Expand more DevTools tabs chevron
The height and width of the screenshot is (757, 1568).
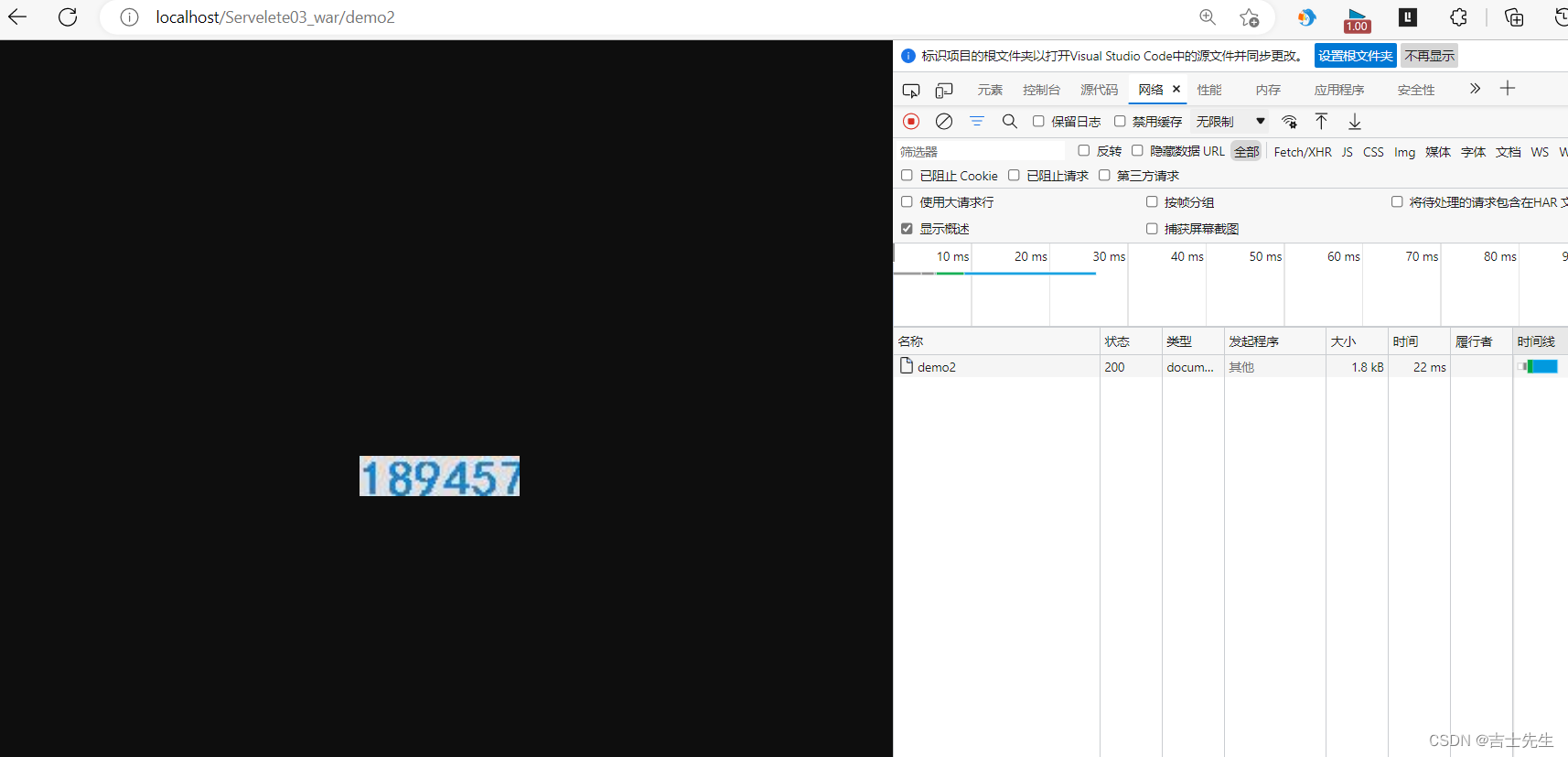tap(1475, 88)
